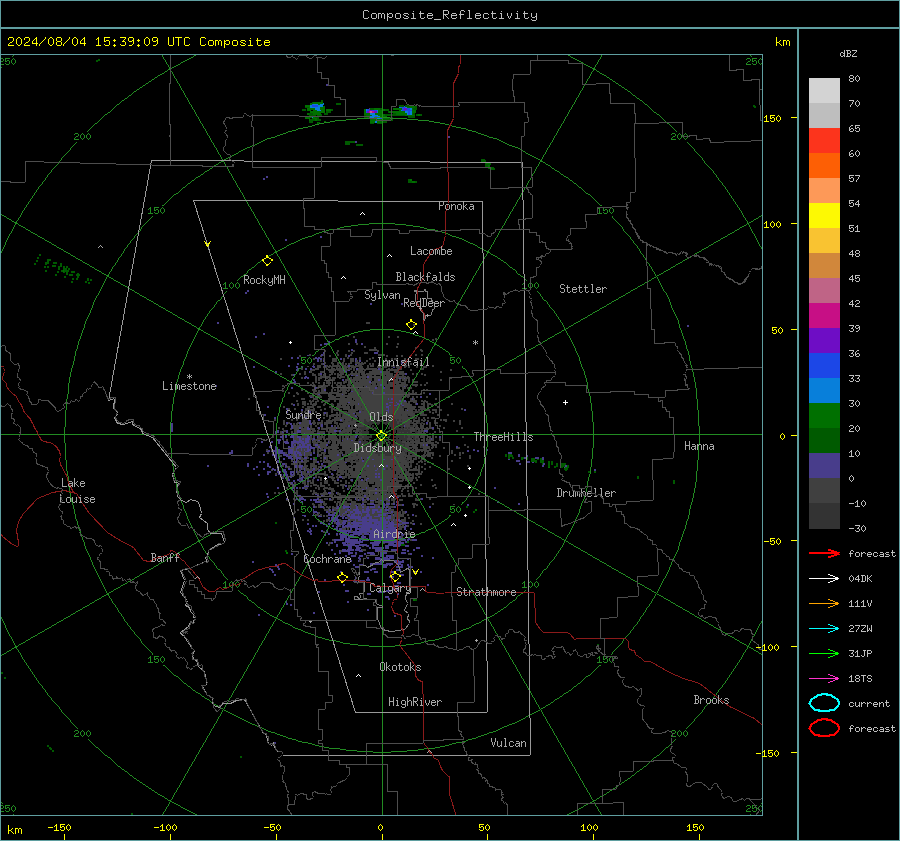Click the 18TS legend label
This screenshot has height=841, width=900.
[x=860, y=679]
